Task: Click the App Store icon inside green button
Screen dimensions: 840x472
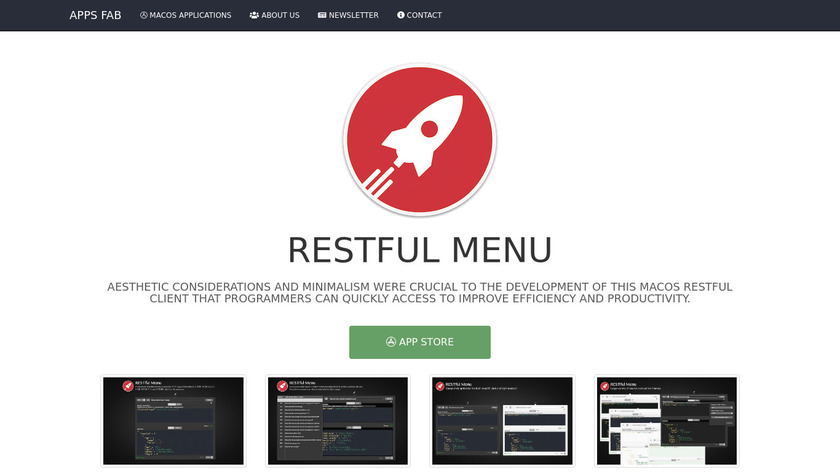Action: [391, 342]
